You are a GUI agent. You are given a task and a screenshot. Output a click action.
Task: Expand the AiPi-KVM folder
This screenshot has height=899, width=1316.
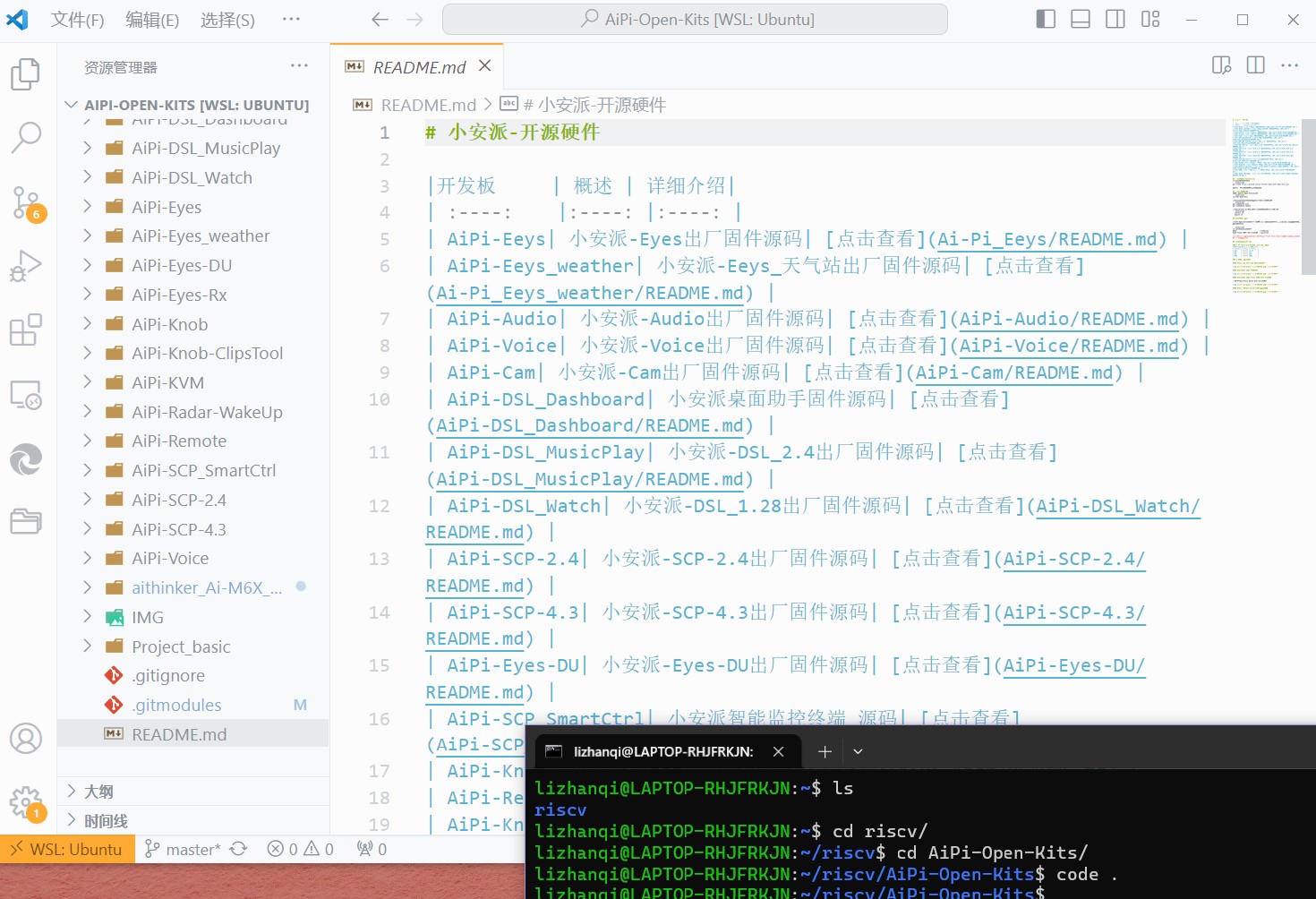point(87,382)
